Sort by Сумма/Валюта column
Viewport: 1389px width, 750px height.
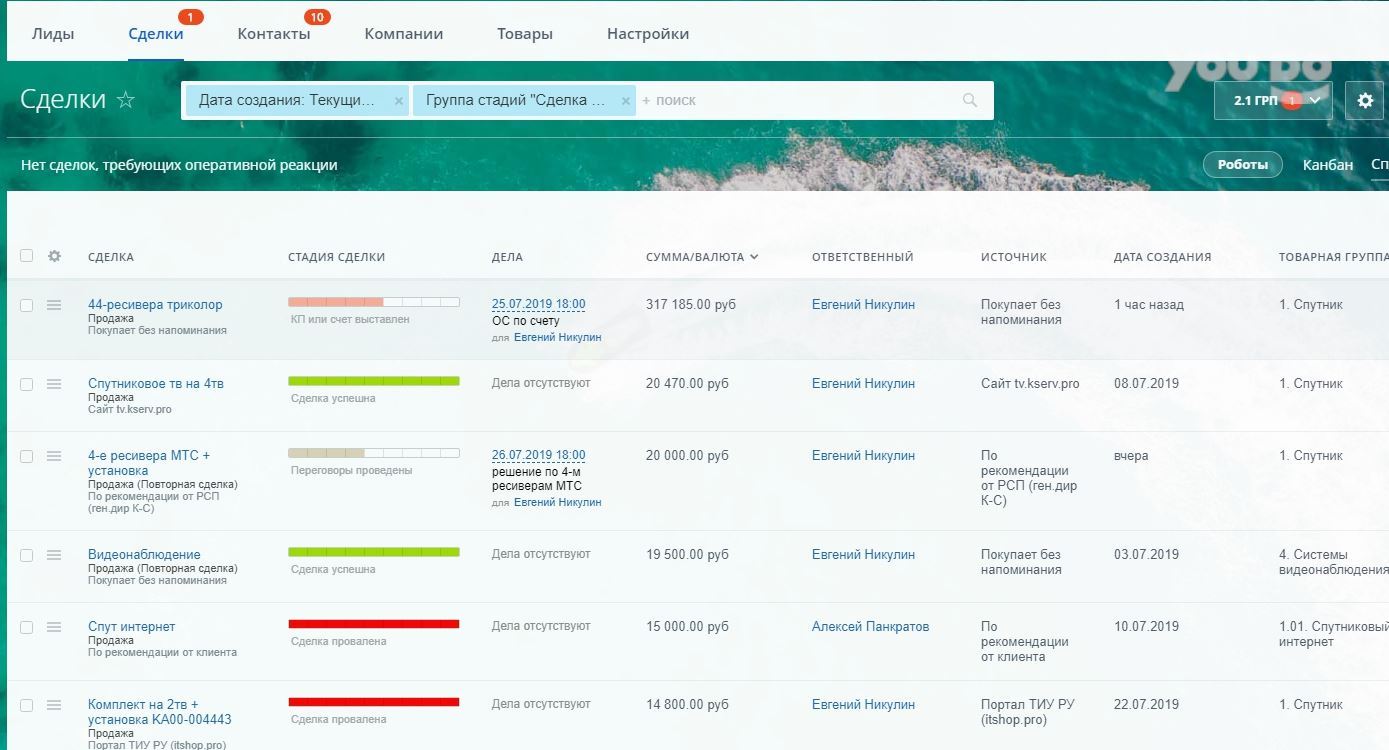(x=702, y=257)
